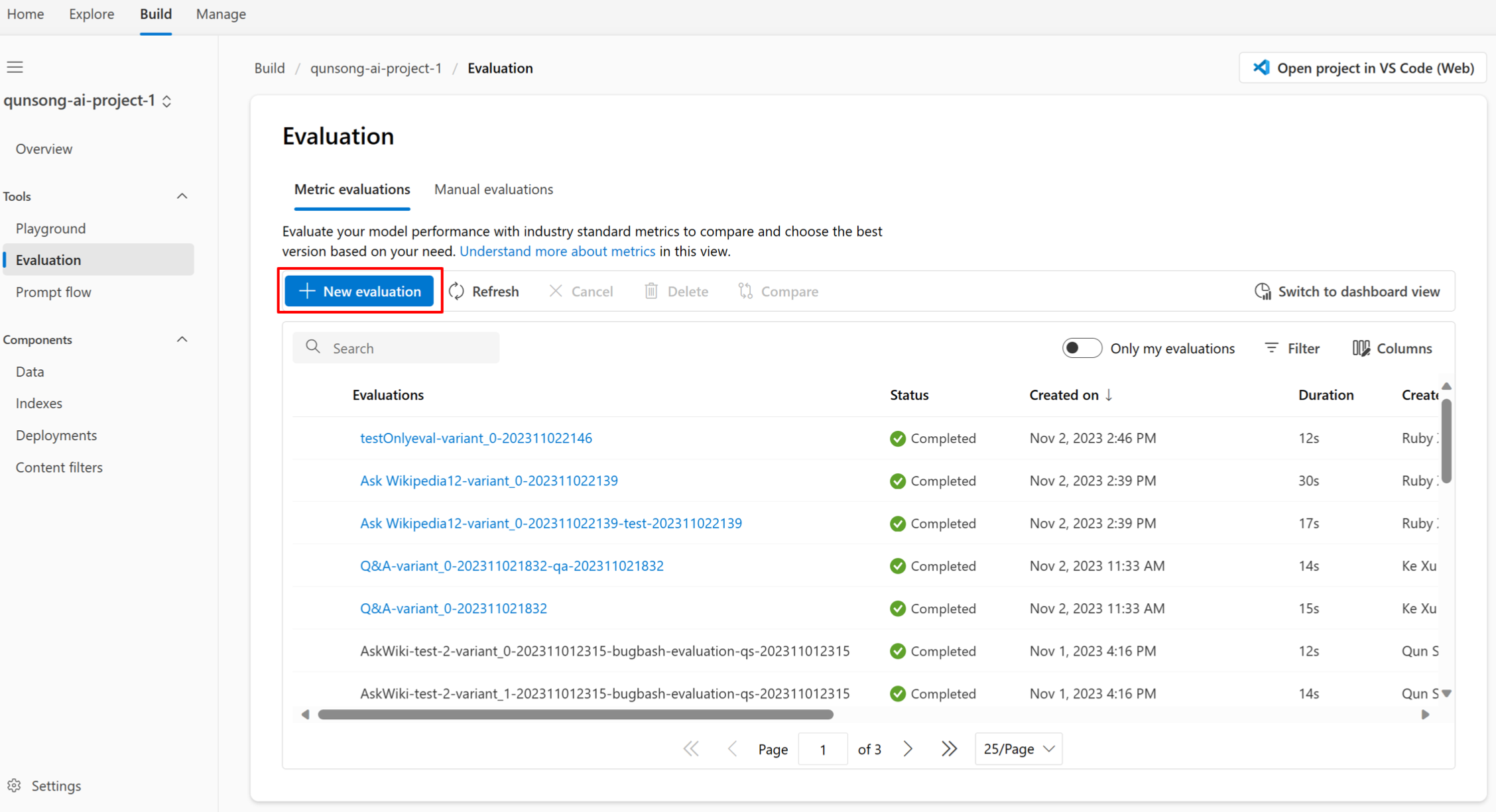Switch to dashboard view
1496x812 pixels.
click(1347, 291)
